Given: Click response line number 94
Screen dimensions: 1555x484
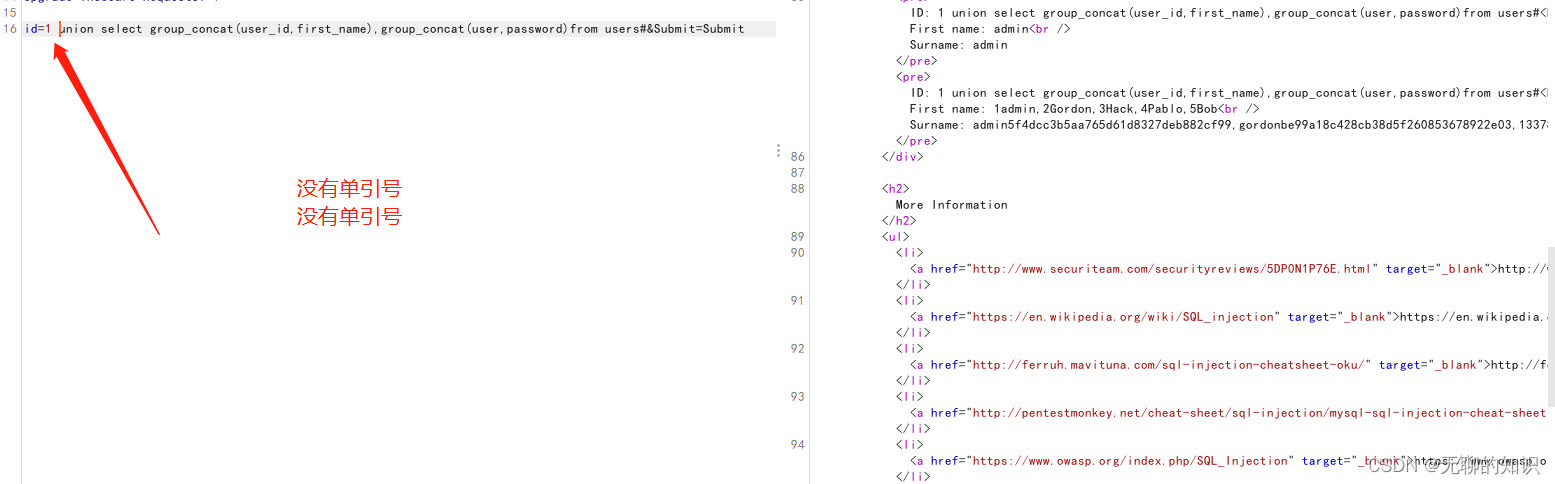Looking at the screenshot, I should (x=797, y=445).
